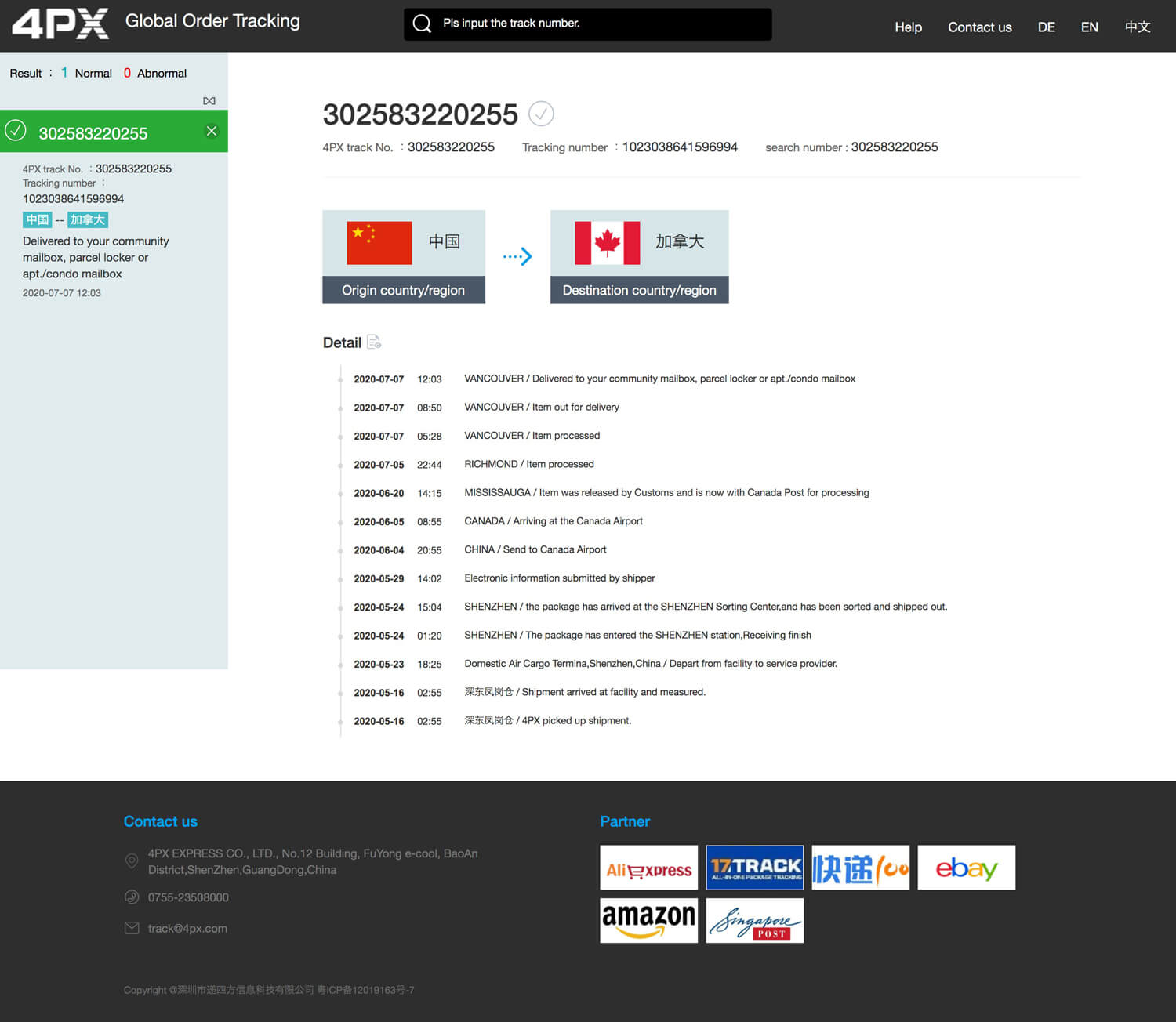
Task: Click the MISSISSAUGA customs release event
Action: point(666,493)
